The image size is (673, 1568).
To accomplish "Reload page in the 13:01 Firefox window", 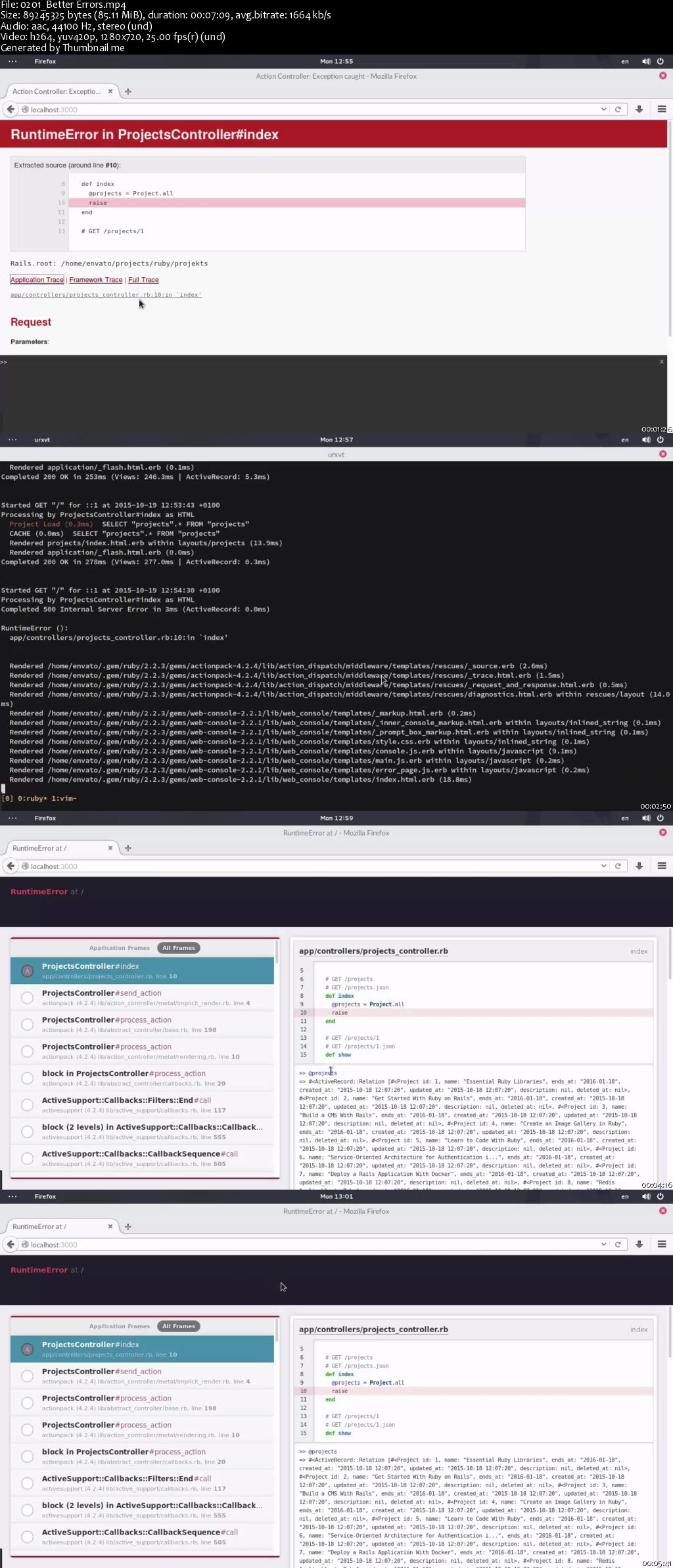I will [x=618, y=1245].
